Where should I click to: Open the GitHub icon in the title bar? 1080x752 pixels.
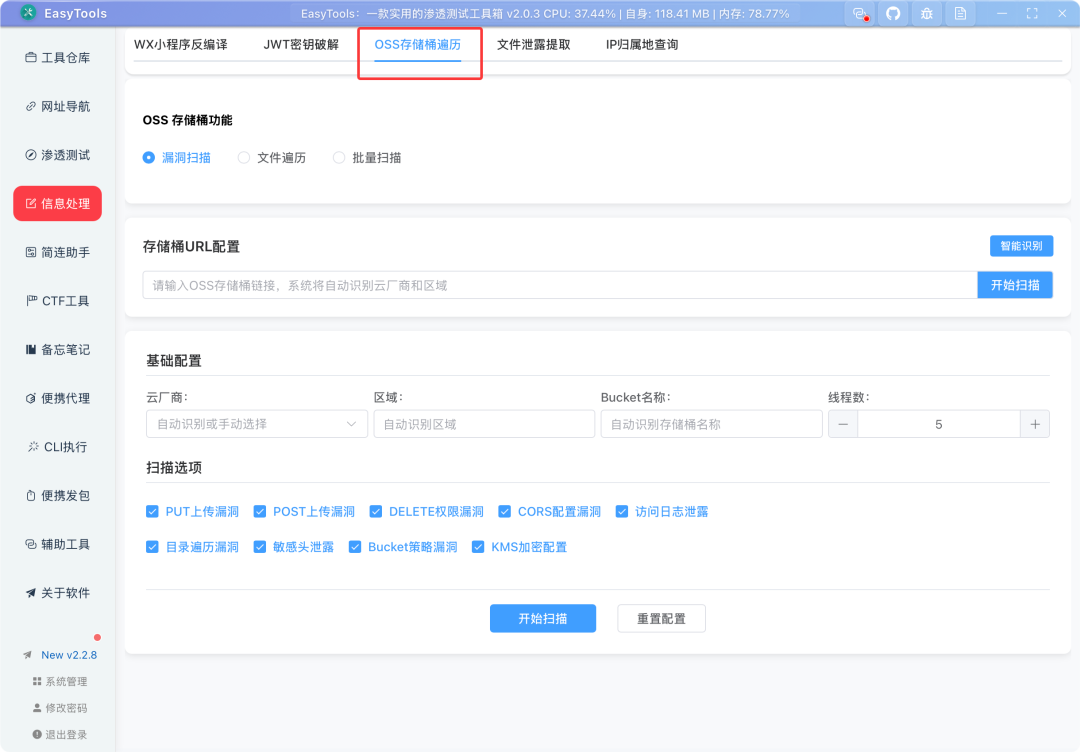pyautogui.click(x=893, y=14)
